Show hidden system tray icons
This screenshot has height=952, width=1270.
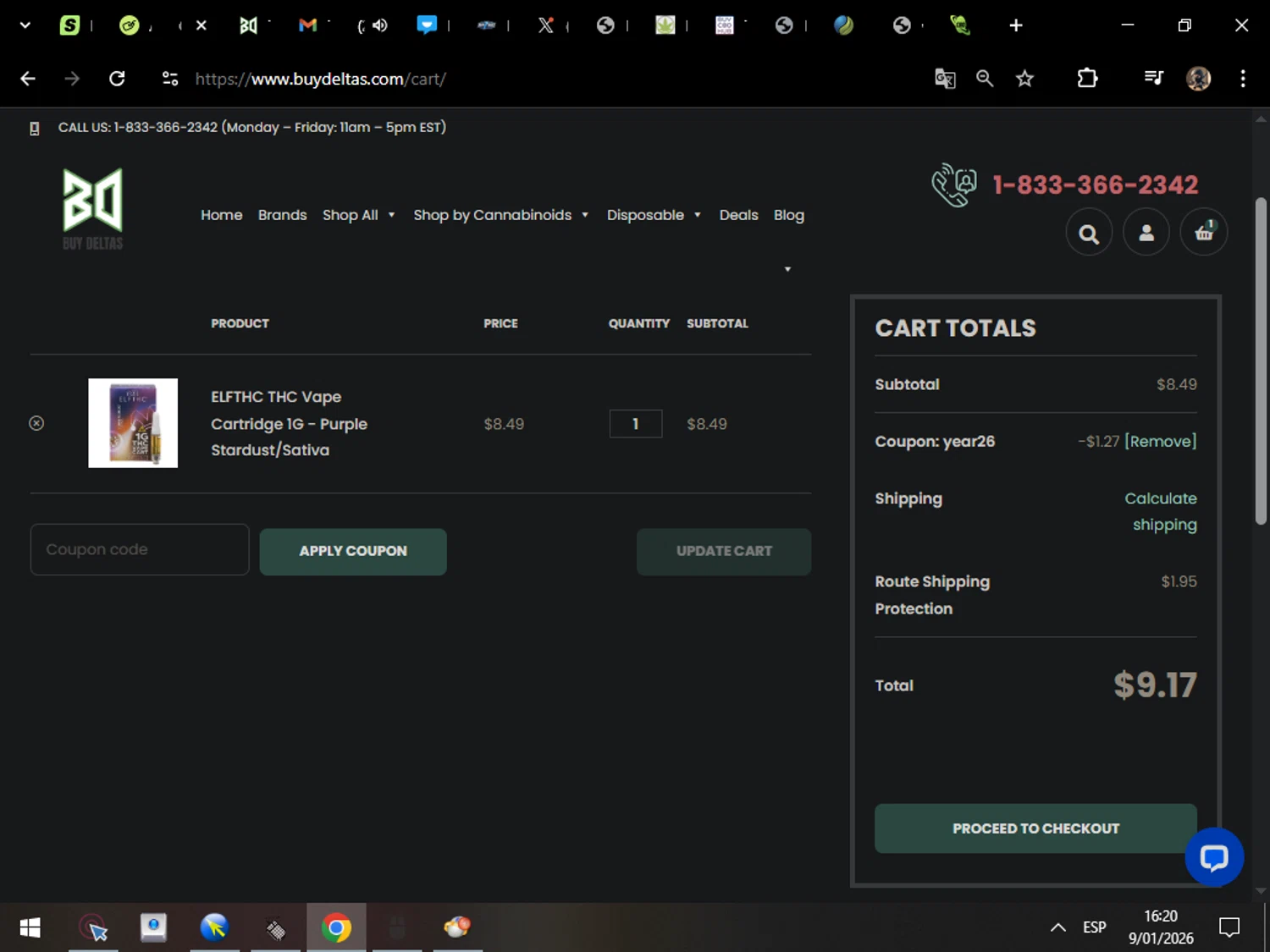[x=1057, y=927]
